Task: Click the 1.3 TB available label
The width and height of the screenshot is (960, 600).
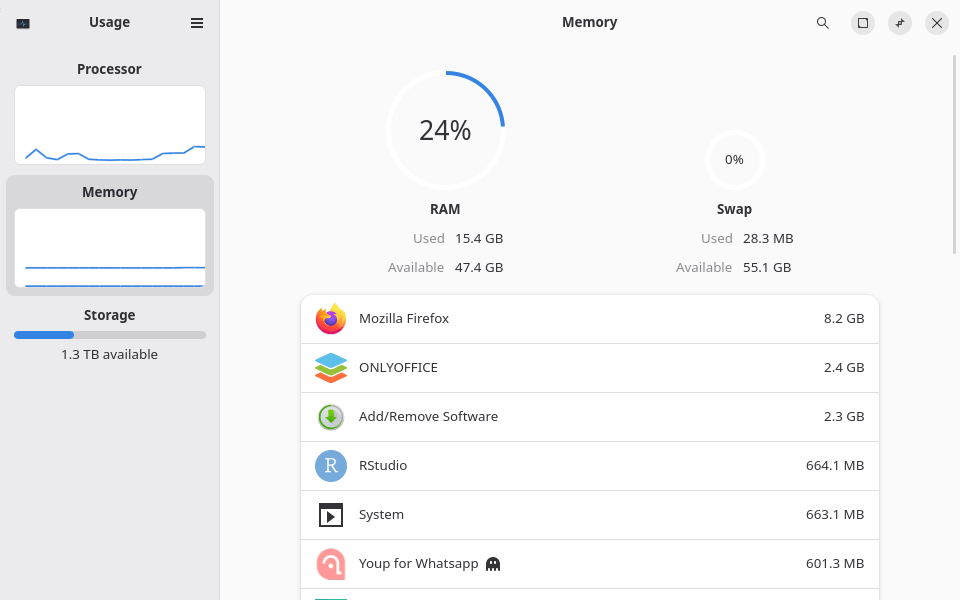Action: point(109,354)
